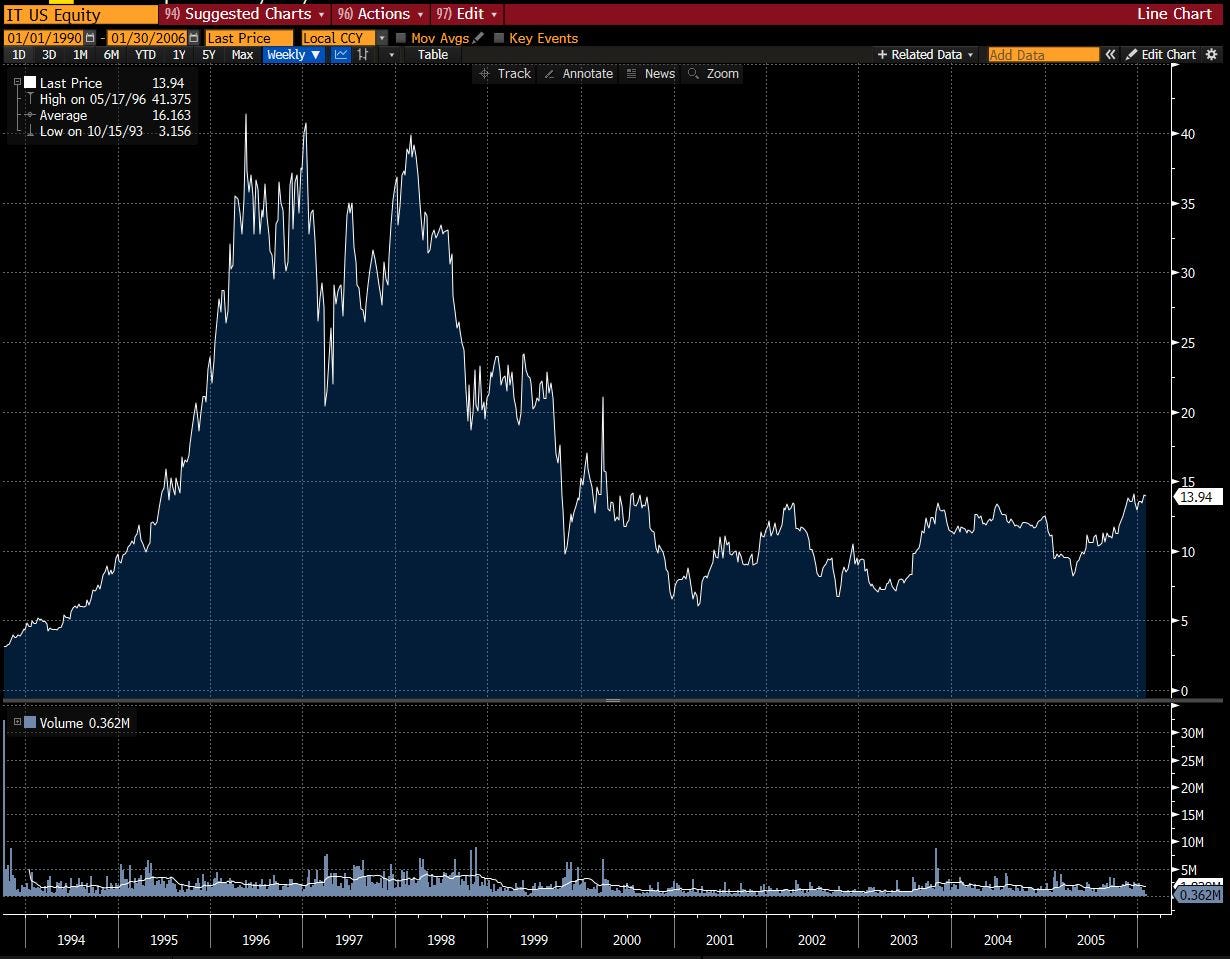Image resolution: width=1230 pixels, height=959 pixels.
Task: Click the IT US Equity security field
Action: coord(80,15)
